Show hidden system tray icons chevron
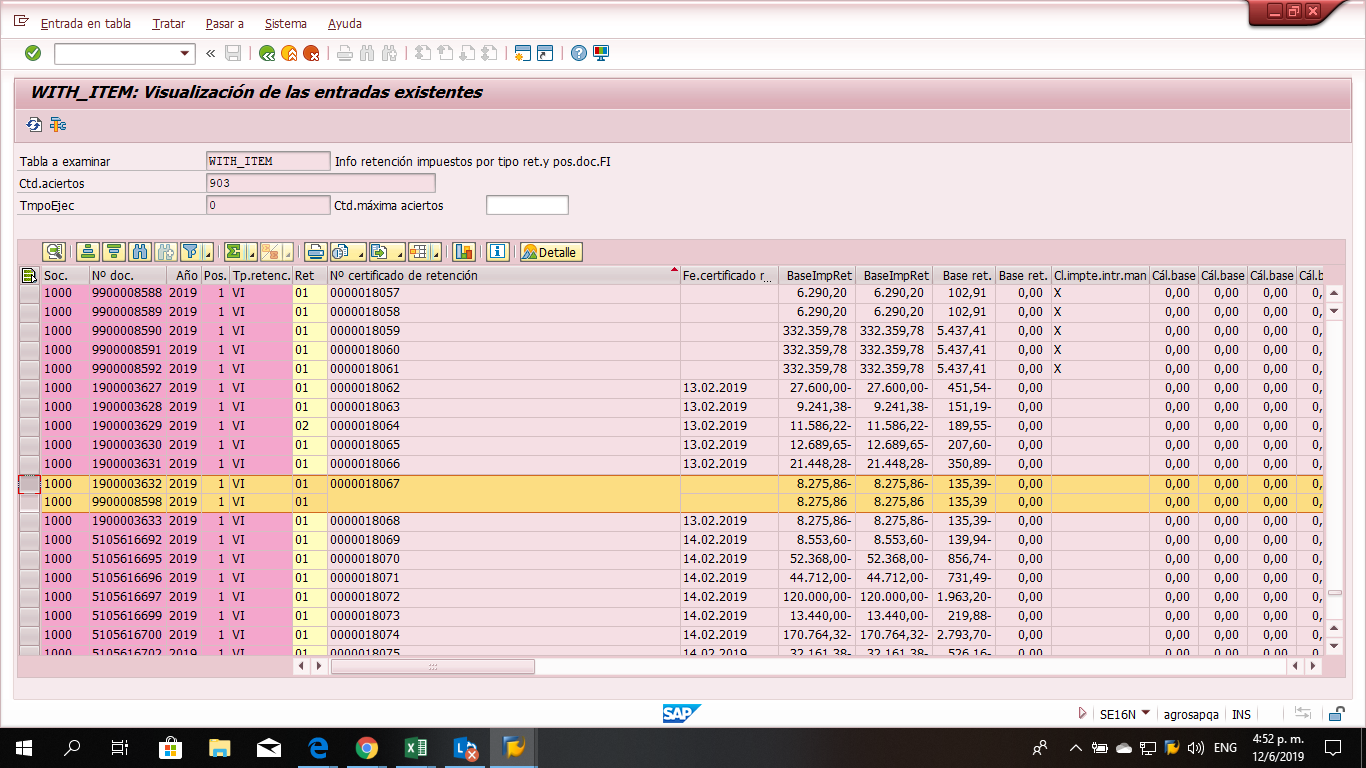This screenshot has height=768, width=1366. [1075, 747]
